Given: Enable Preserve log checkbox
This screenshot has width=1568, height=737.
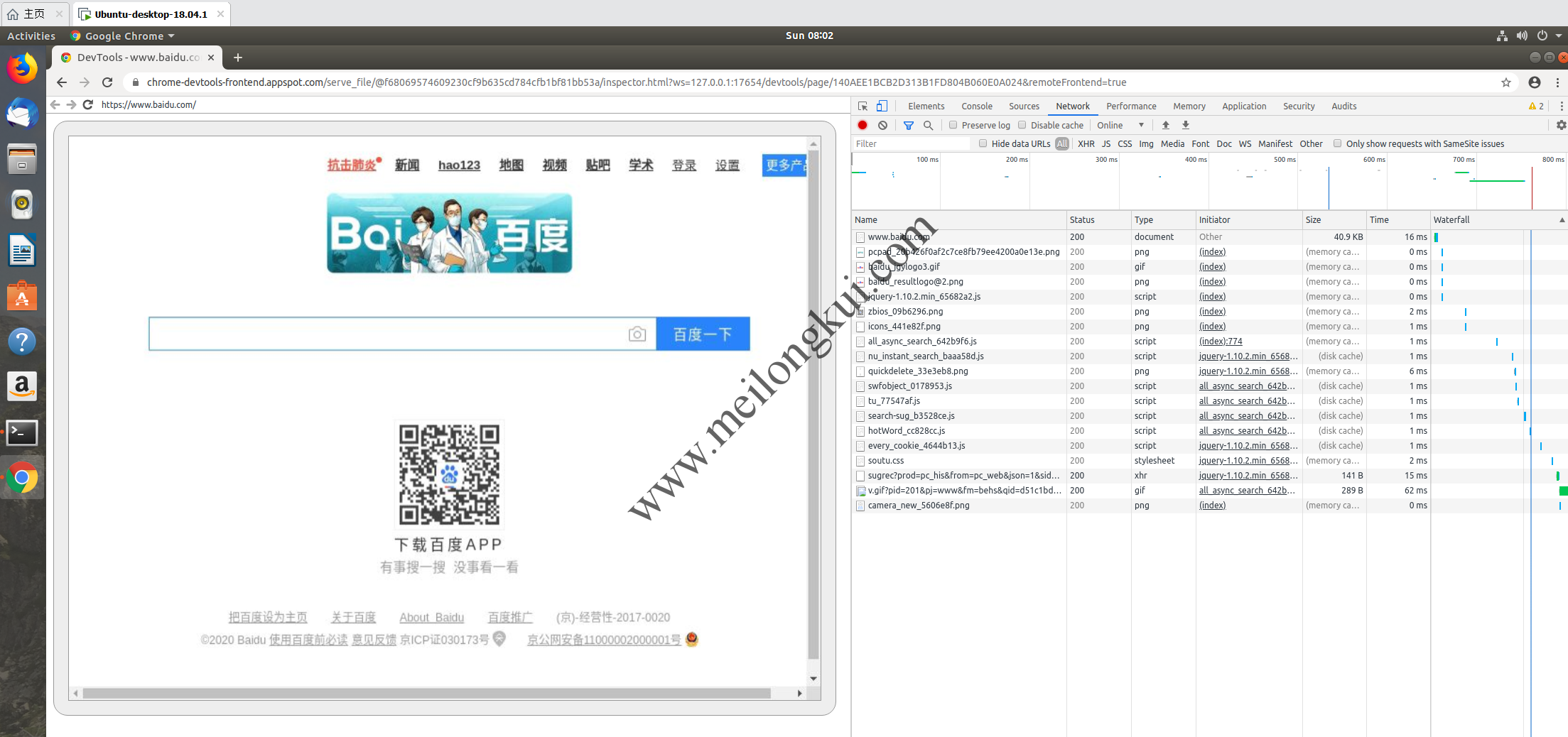Looking at the screenshot, I should 953,125.
